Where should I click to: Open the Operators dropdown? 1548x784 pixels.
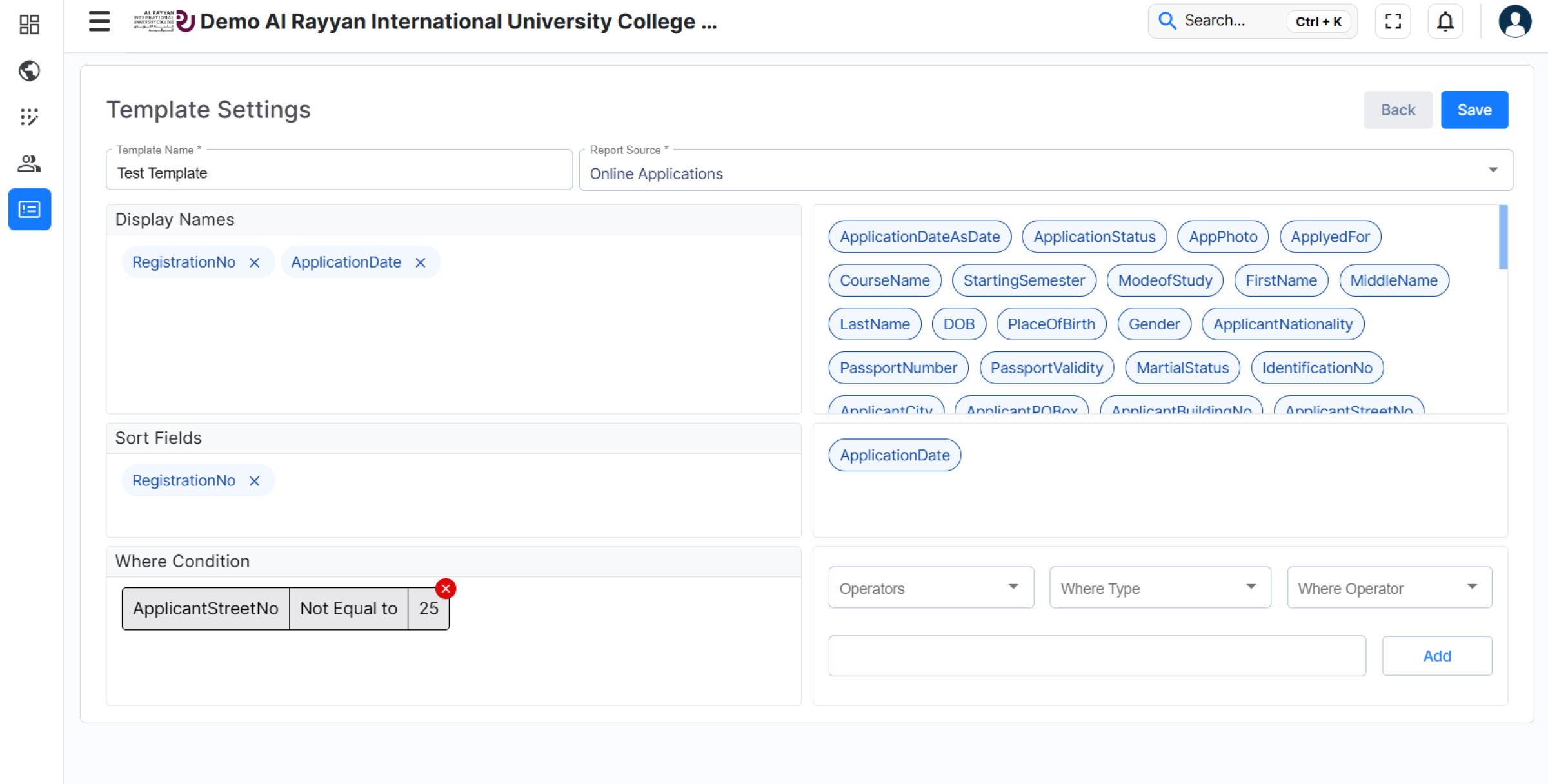coord(931,588)
